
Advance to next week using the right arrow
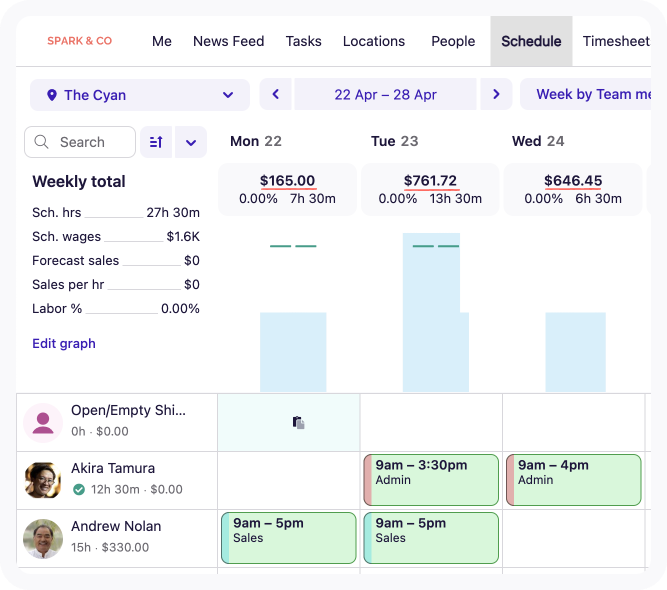point(495,95)
